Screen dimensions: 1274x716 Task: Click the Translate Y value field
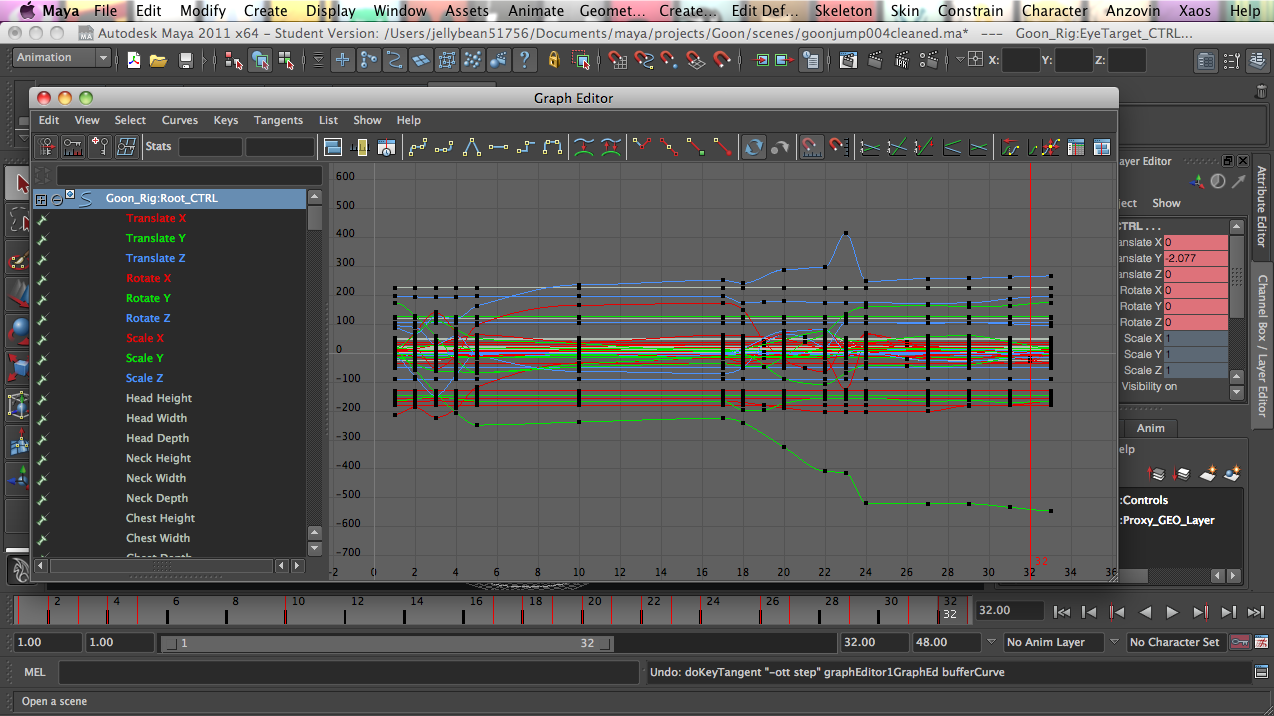pyautogui.click(x=1195, y=258)
